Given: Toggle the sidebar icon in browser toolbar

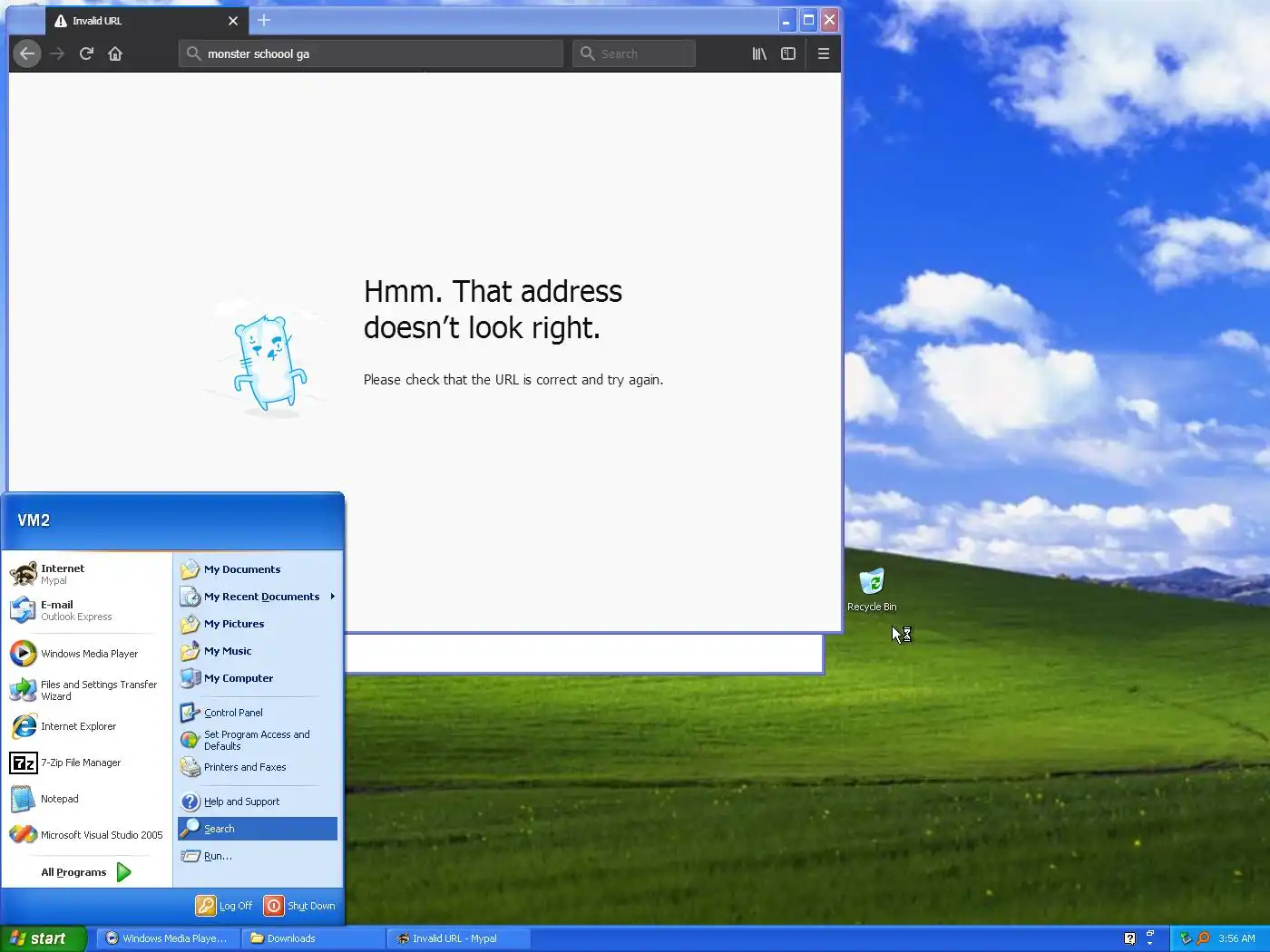Looking at the screenshot, I should click(788, 53).
